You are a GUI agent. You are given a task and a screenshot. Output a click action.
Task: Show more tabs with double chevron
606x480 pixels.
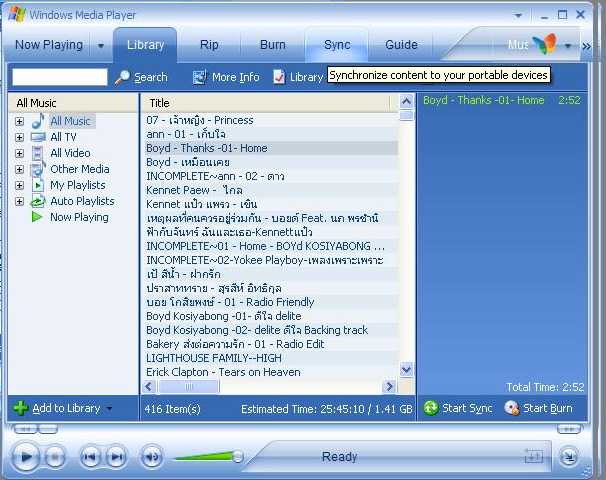tap(586, 46)
